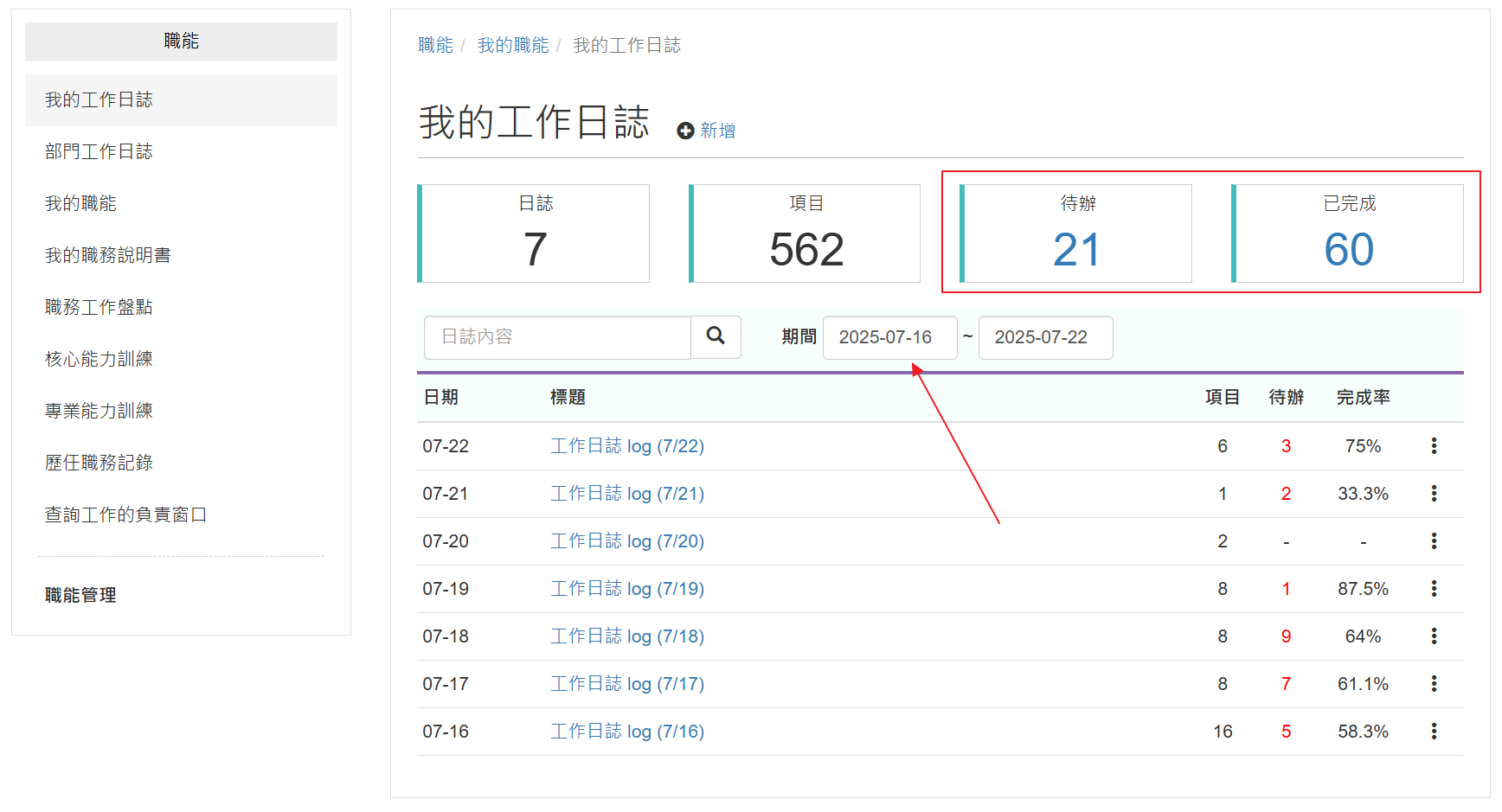Open 工作日誌 log (7/19)
Screen dimensions: 1502x812
point(627,589)
